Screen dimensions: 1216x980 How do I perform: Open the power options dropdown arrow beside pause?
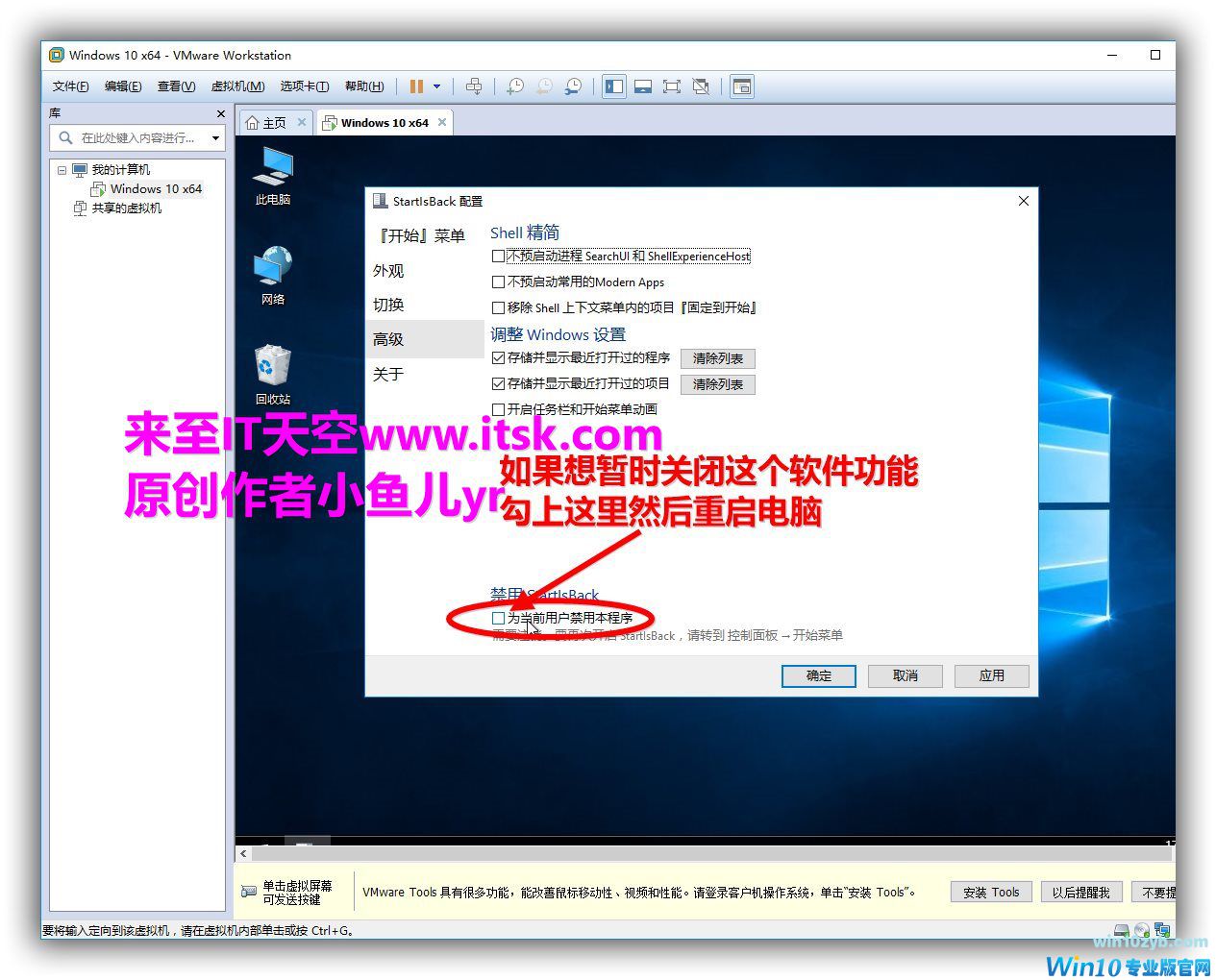(436, 86)
